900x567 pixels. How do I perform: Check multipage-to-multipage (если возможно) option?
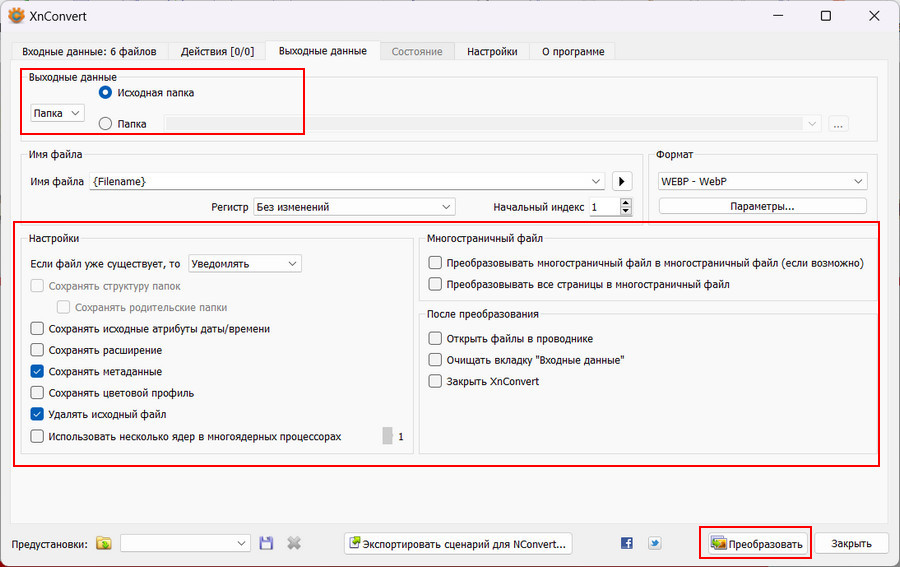435,263
